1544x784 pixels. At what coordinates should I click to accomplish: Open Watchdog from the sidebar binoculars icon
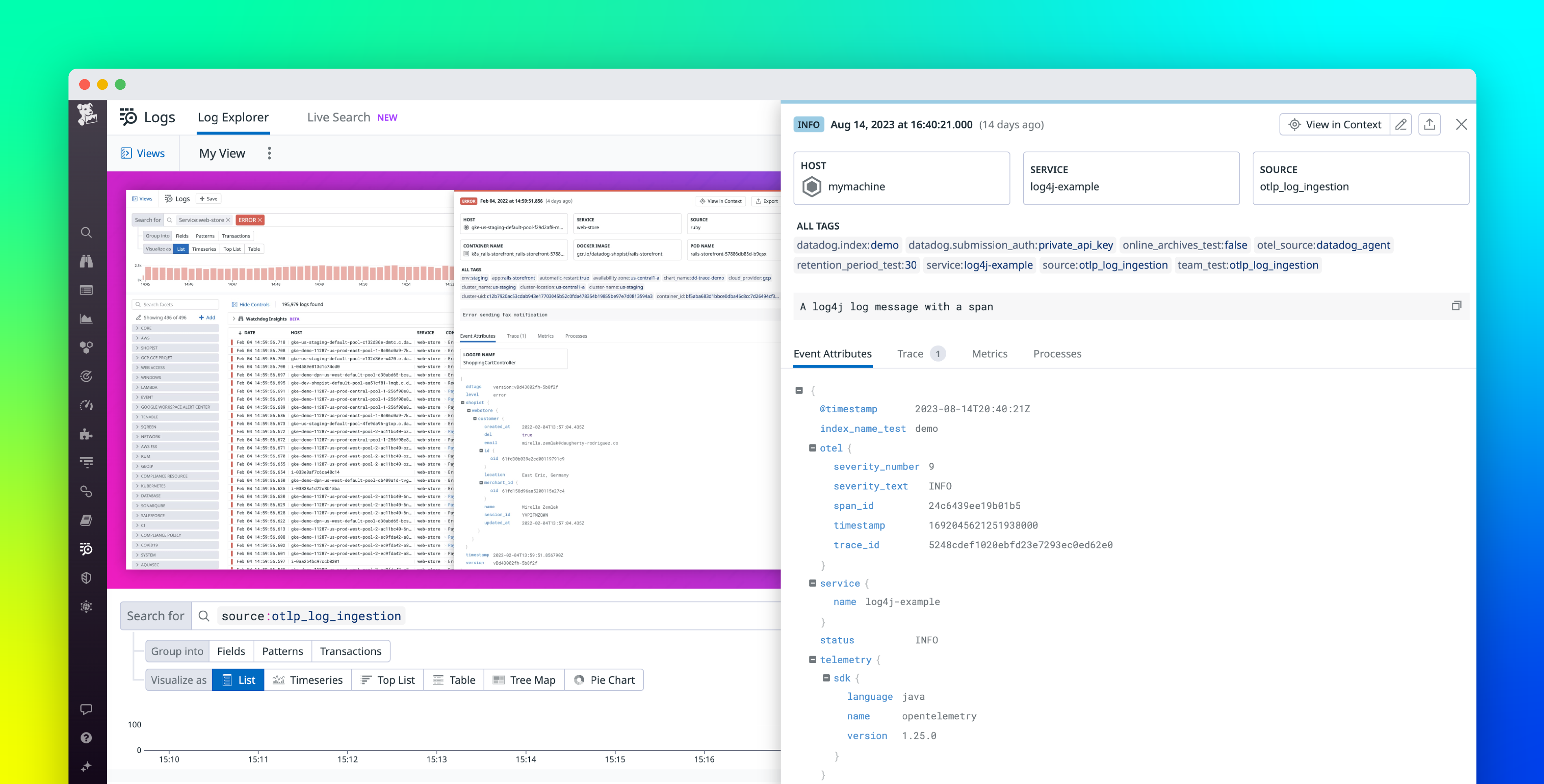[86, 261]
